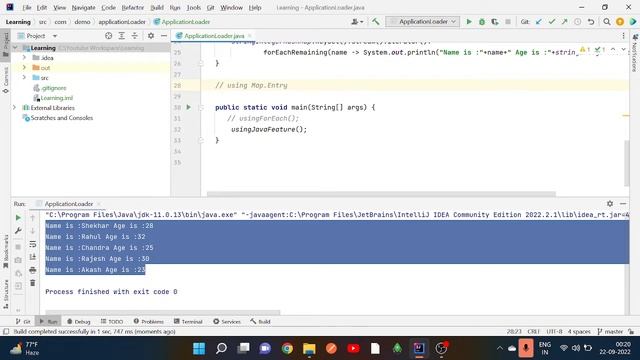This screenshot has width=640, height=360.
Task: Click editor horizontal scrollbar
Action: [381, 194]
